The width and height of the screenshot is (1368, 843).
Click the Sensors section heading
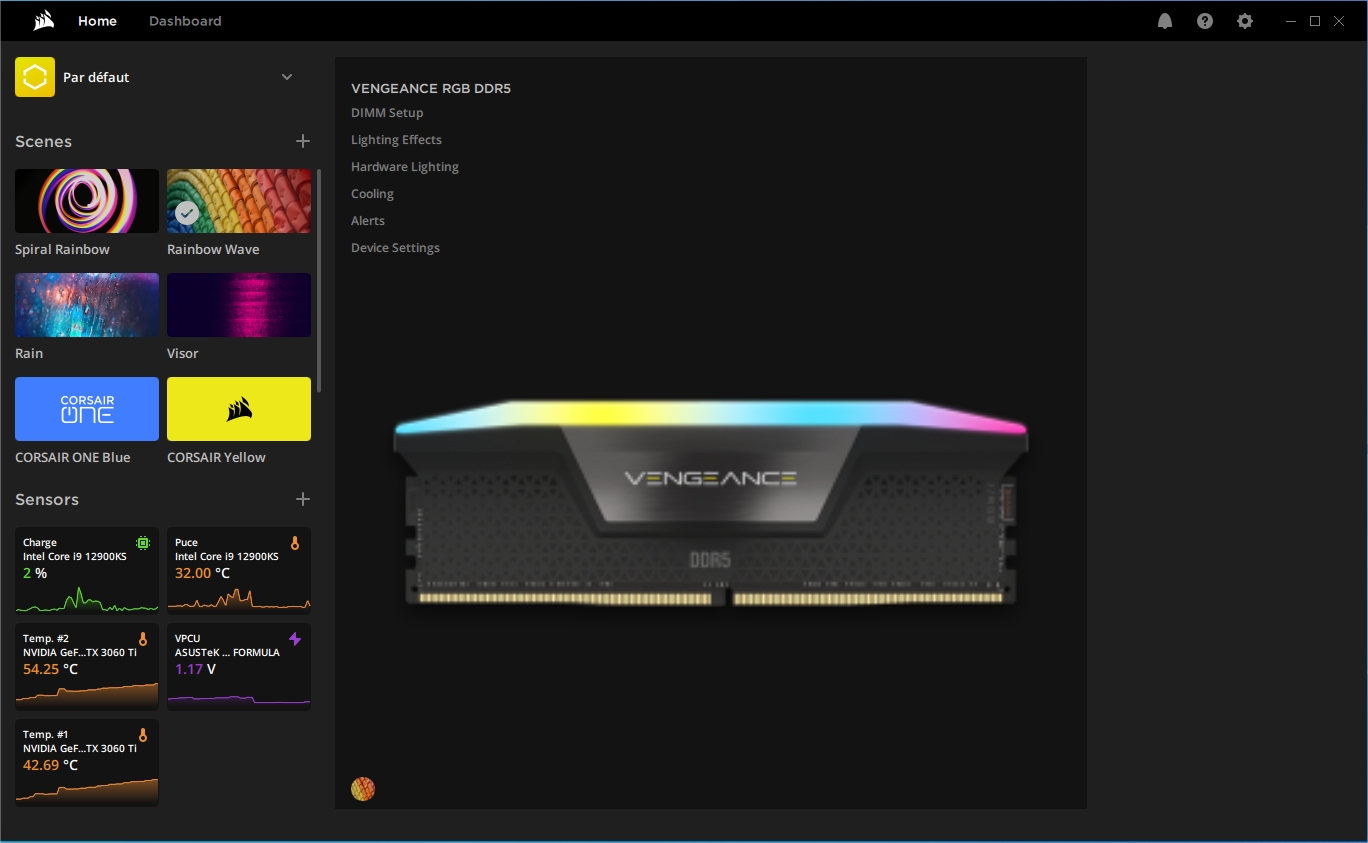click(47, 499)
